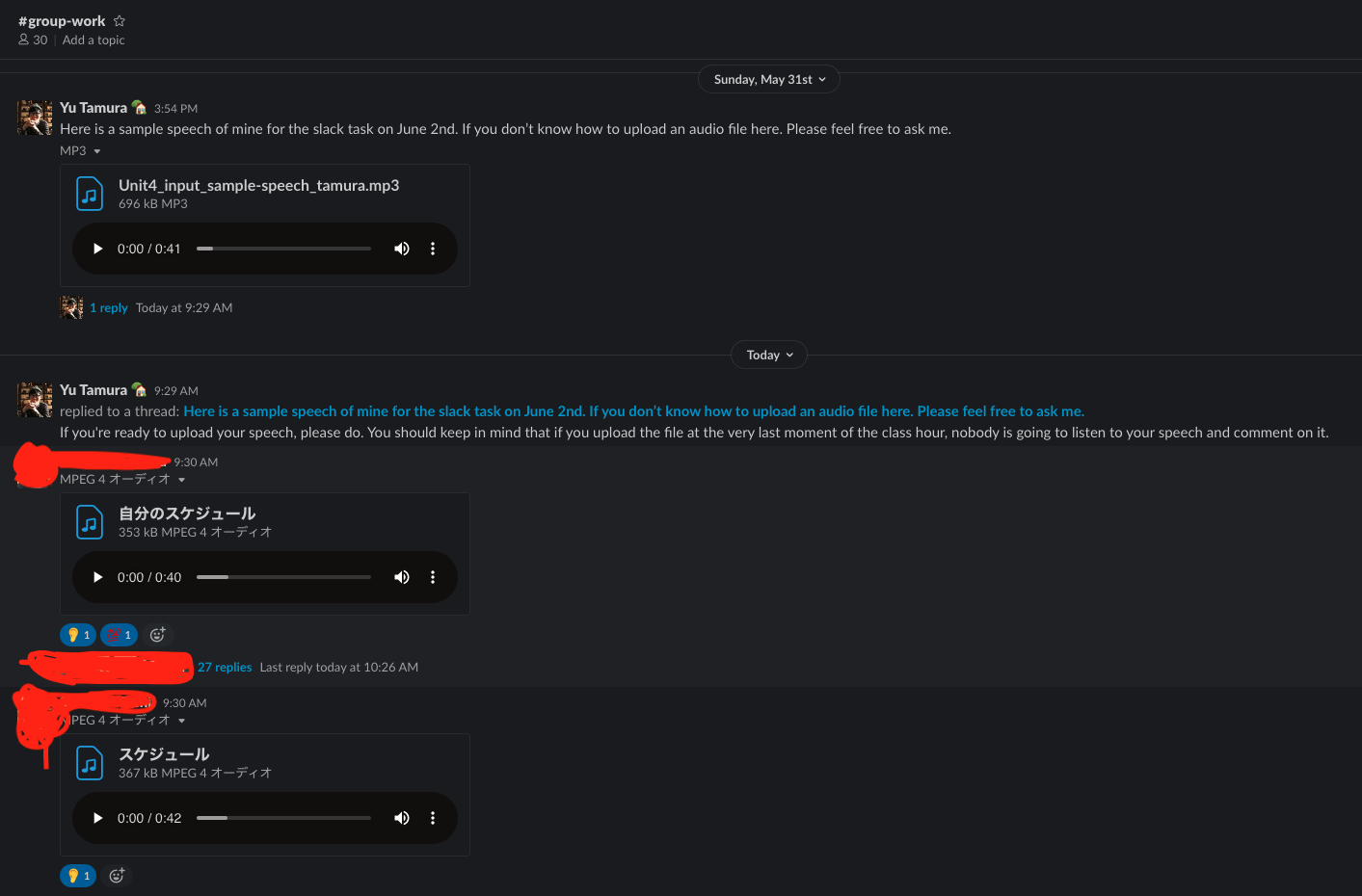
Task: Star the #group-work channel
Action: pos(120,21)
